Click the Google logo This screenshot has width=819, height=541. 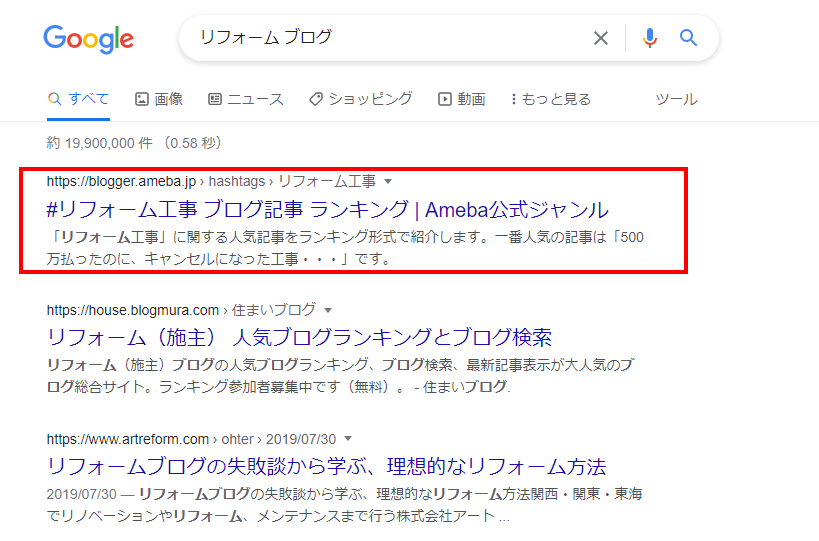coord(88,39)
